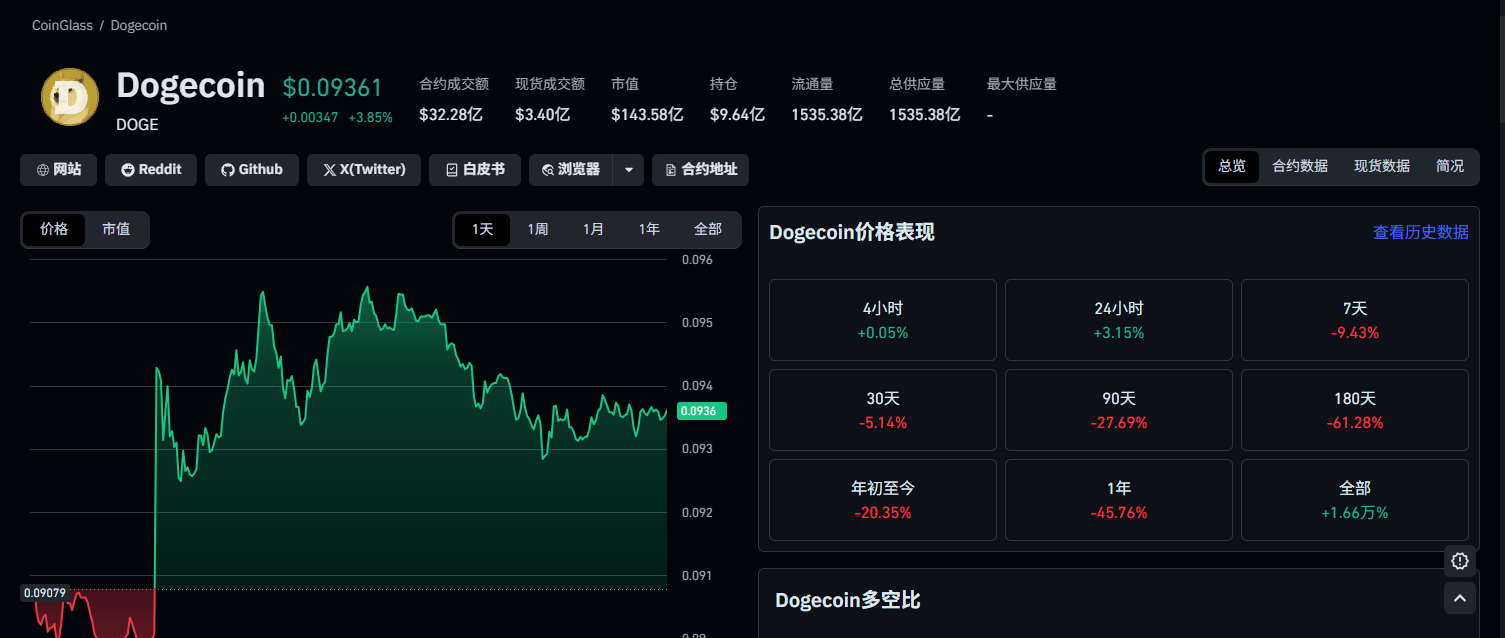Click the 查看历史数据 link
The image size is (1505, 638).
(x=1420, y=232)
